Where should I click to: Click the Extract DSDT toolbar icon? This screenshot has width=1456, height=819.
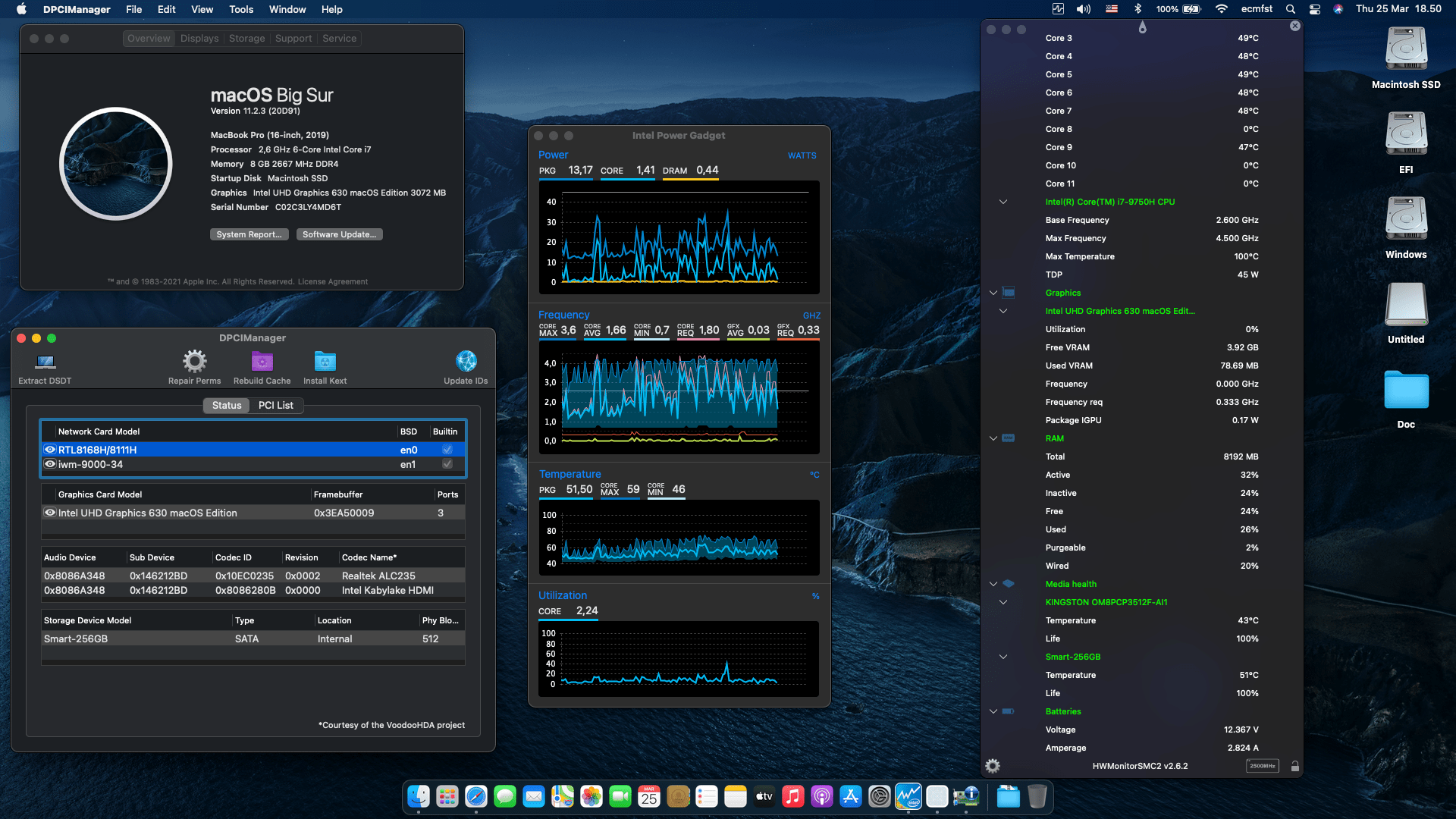[45, 362]
